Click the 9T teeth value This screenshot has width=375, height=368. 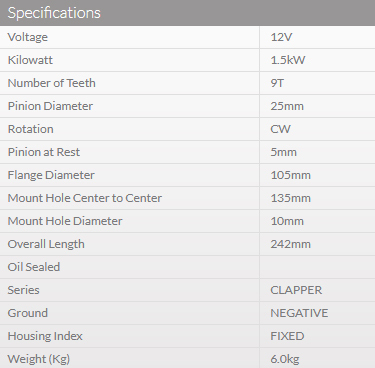tap(277, 83)
